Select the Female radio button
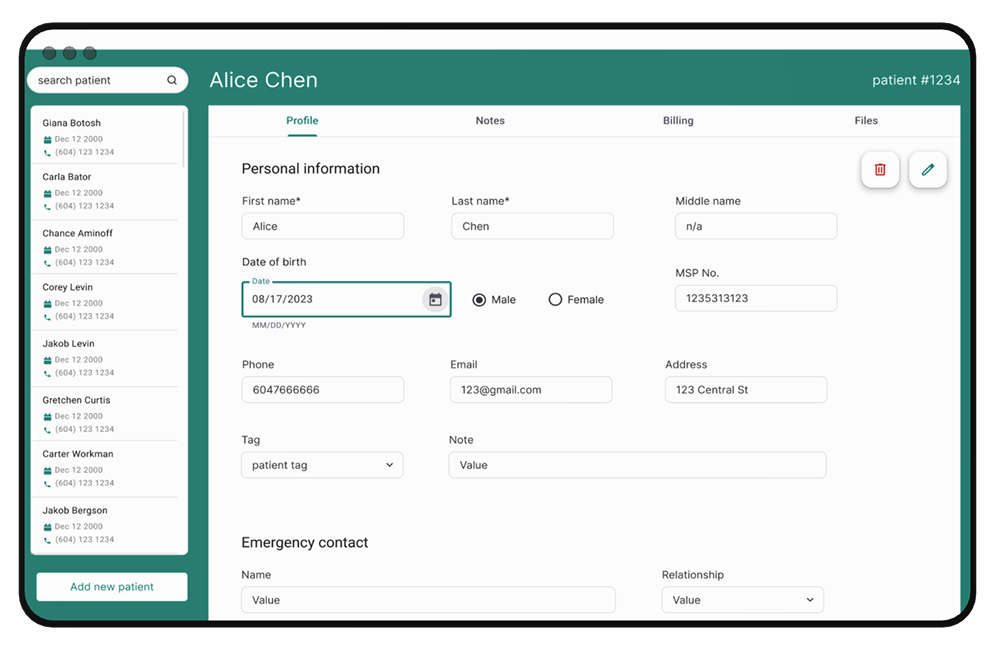 [x=555, y=300]
